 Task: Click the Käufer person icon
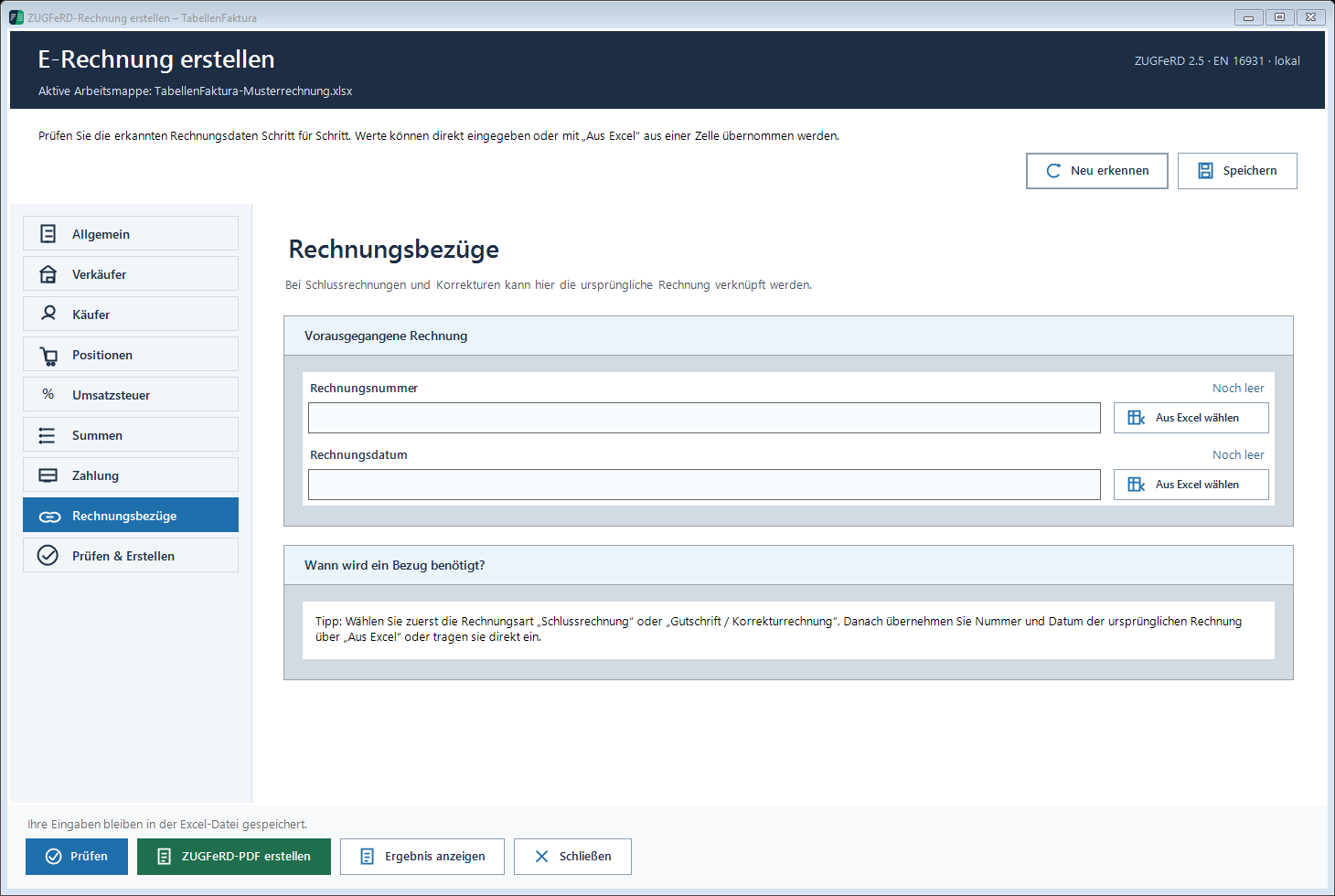tap(48, 314)
